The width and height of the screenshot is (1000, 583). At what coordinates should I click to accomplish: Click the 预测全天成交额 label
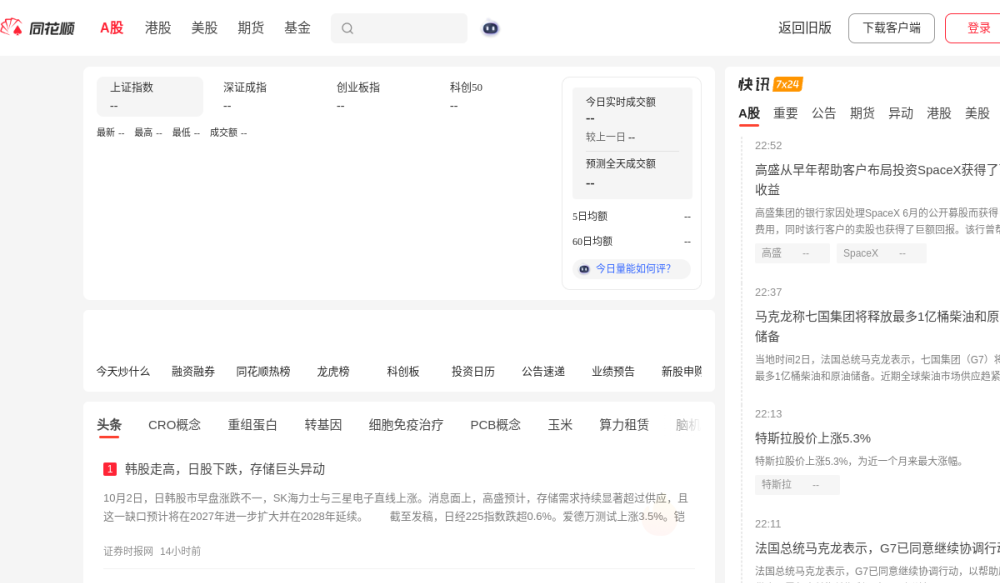(x=621, y=164)
